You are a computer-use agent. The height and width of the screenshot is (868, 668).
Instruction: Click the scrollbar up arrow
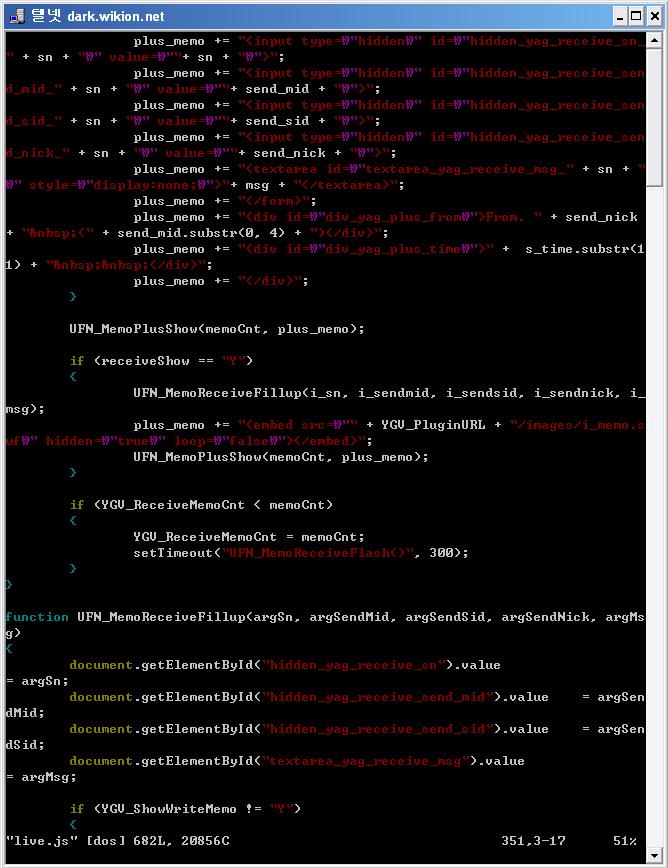pos(654,40)
